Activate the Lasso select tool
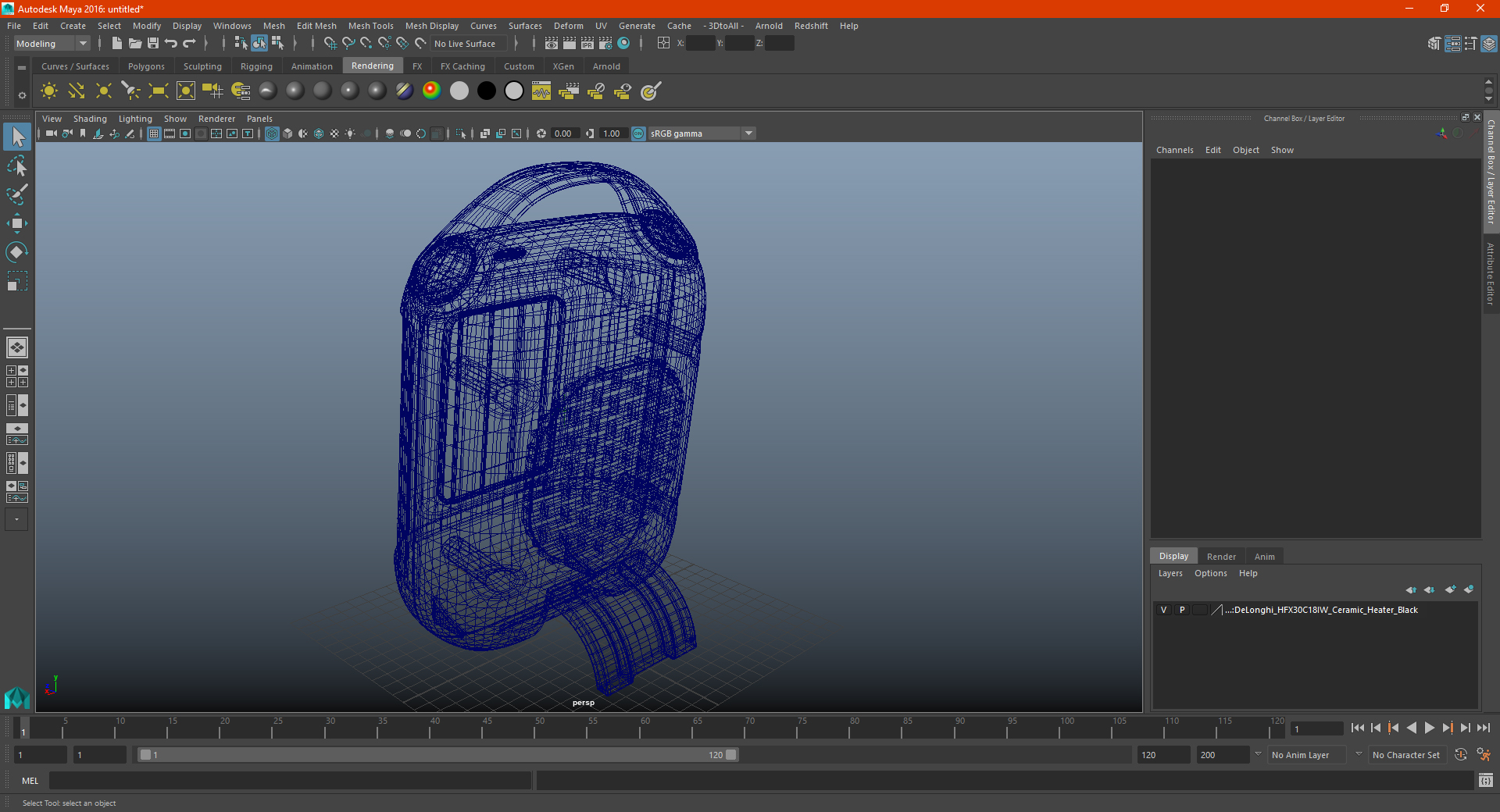The height and width of the screenshot is (812, 1500). [x=16, y=166]
